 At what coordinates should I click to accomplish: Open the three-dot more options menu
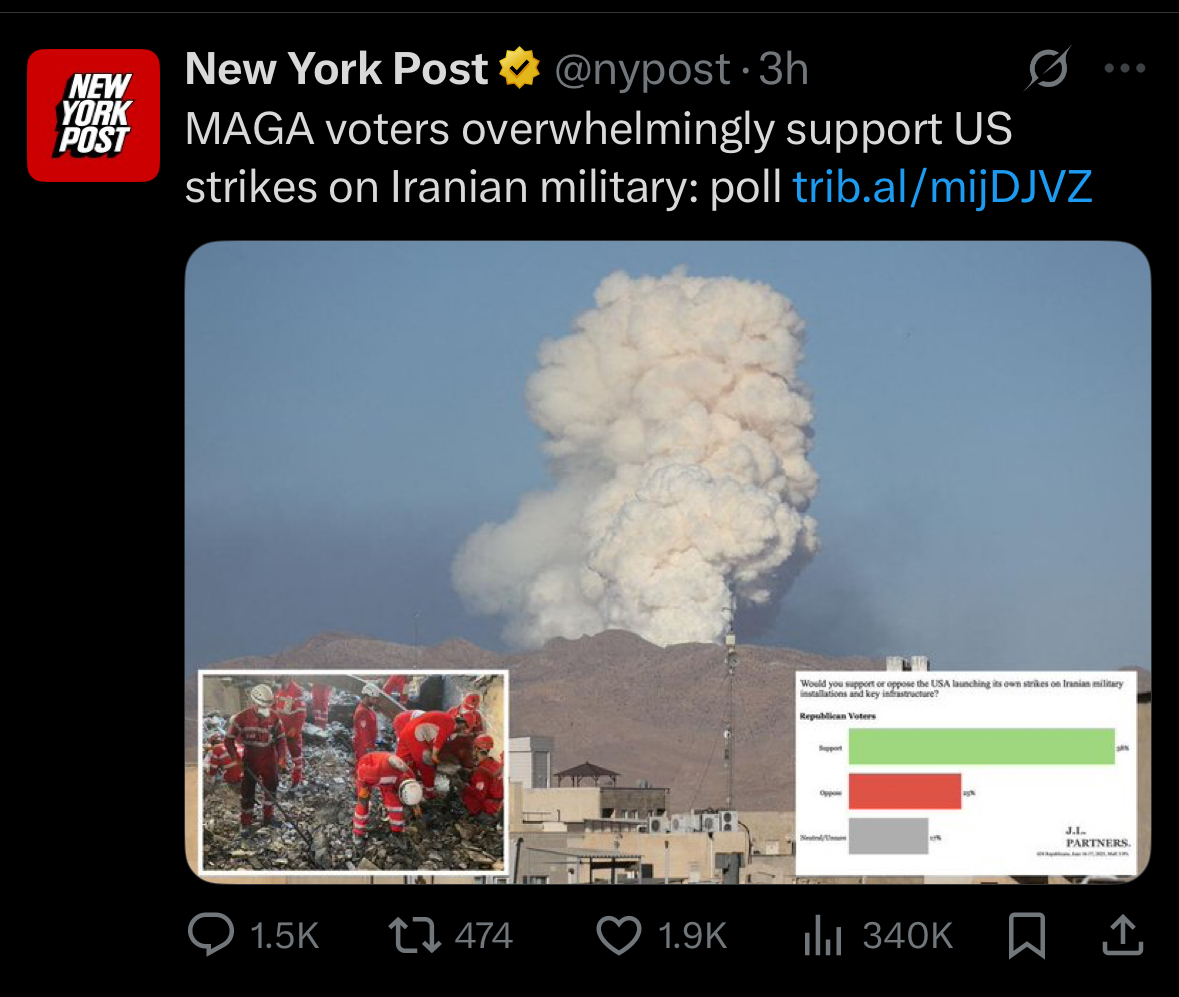pos(1125,68)
